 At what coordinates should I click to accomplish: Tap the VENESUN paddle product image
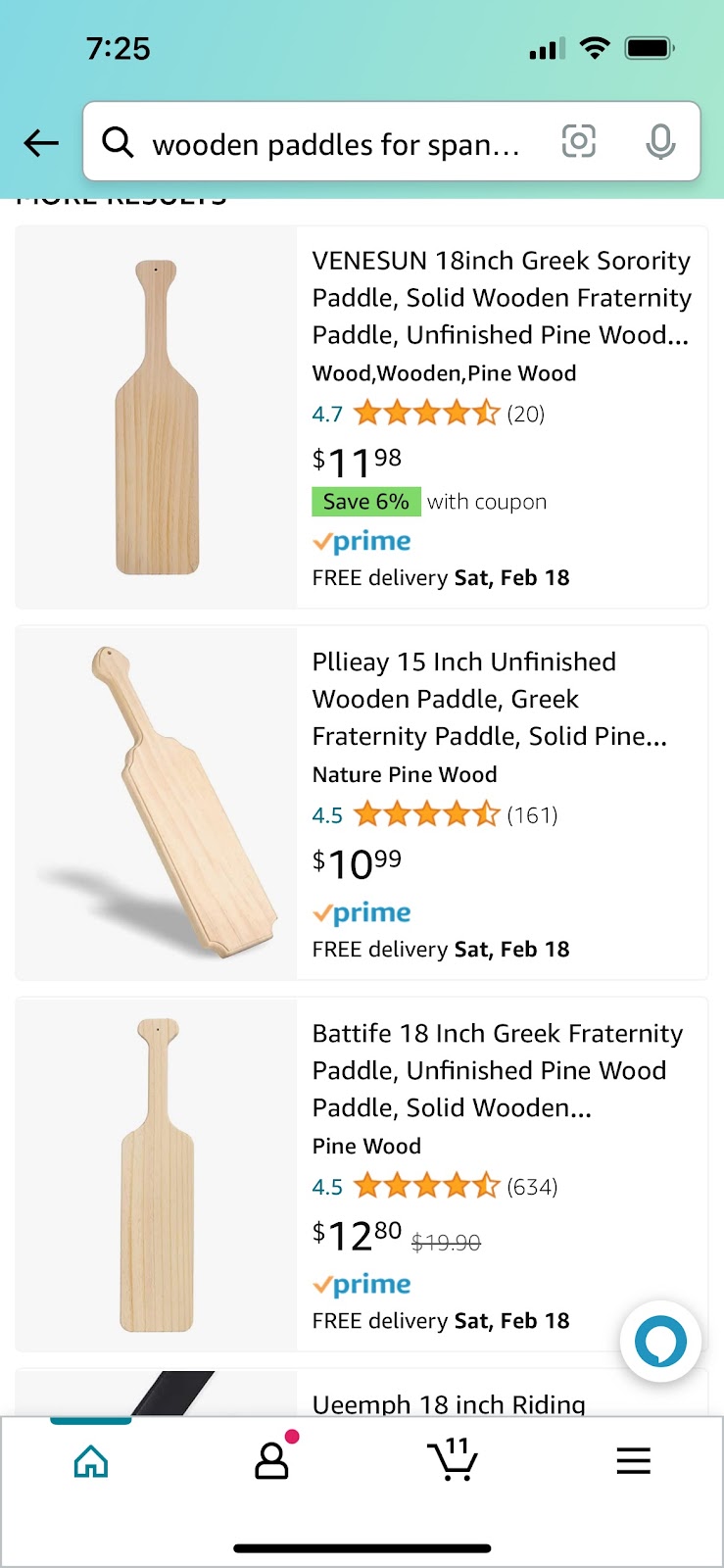(x=157, y=417)
